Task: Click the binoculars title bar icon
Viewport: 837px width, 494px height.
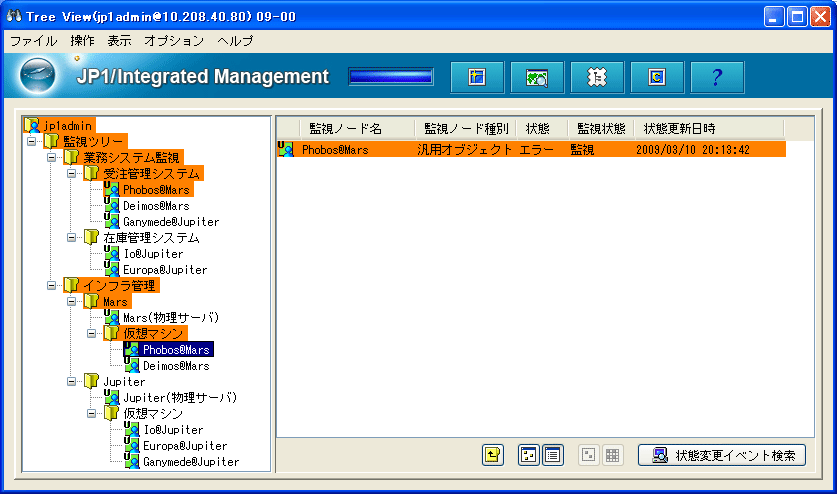Action: coord(14,16)
